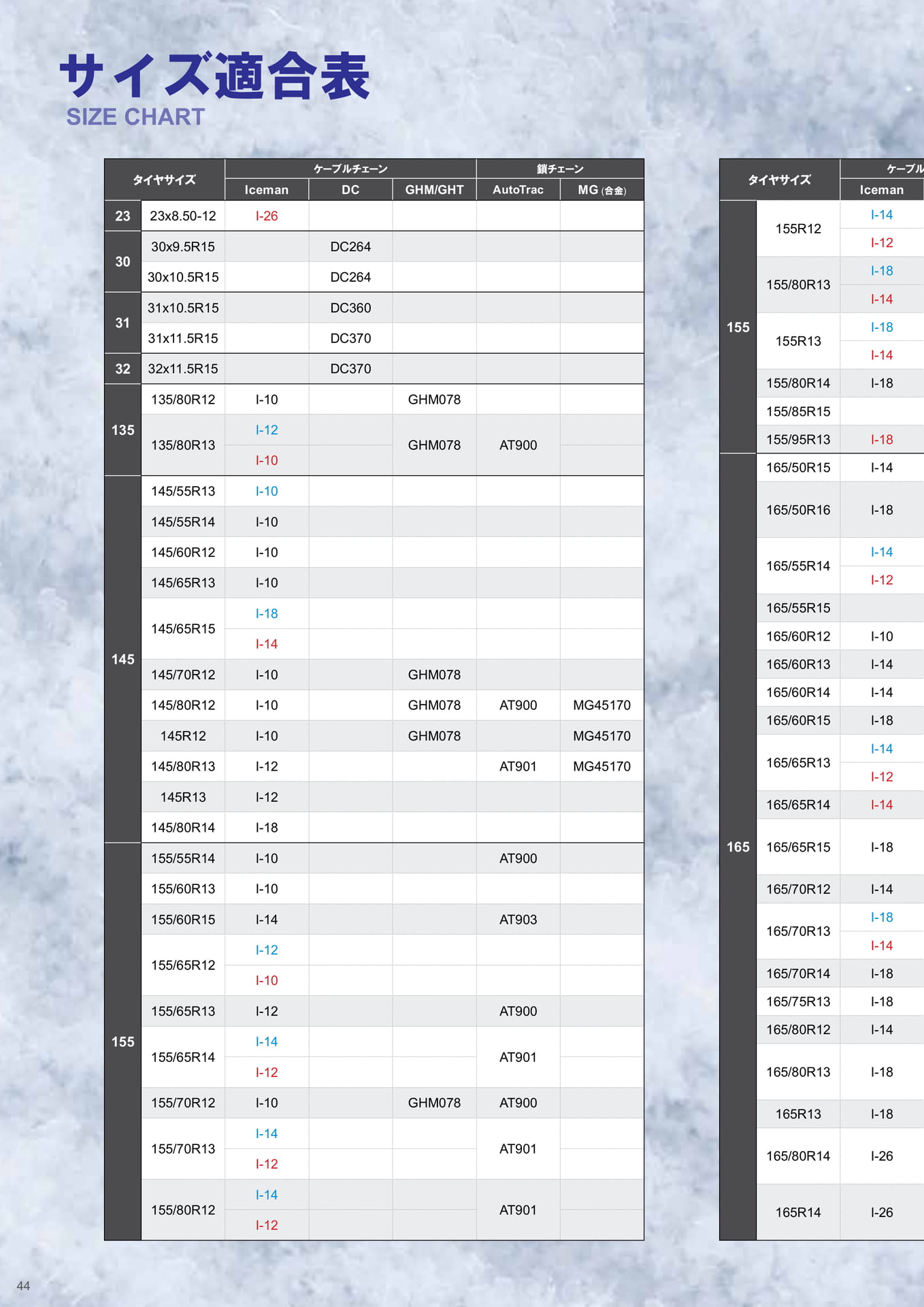Click the 165/80R13 tire size cell
Screen dimensions: 924x1307
(x=798, y=1072)
